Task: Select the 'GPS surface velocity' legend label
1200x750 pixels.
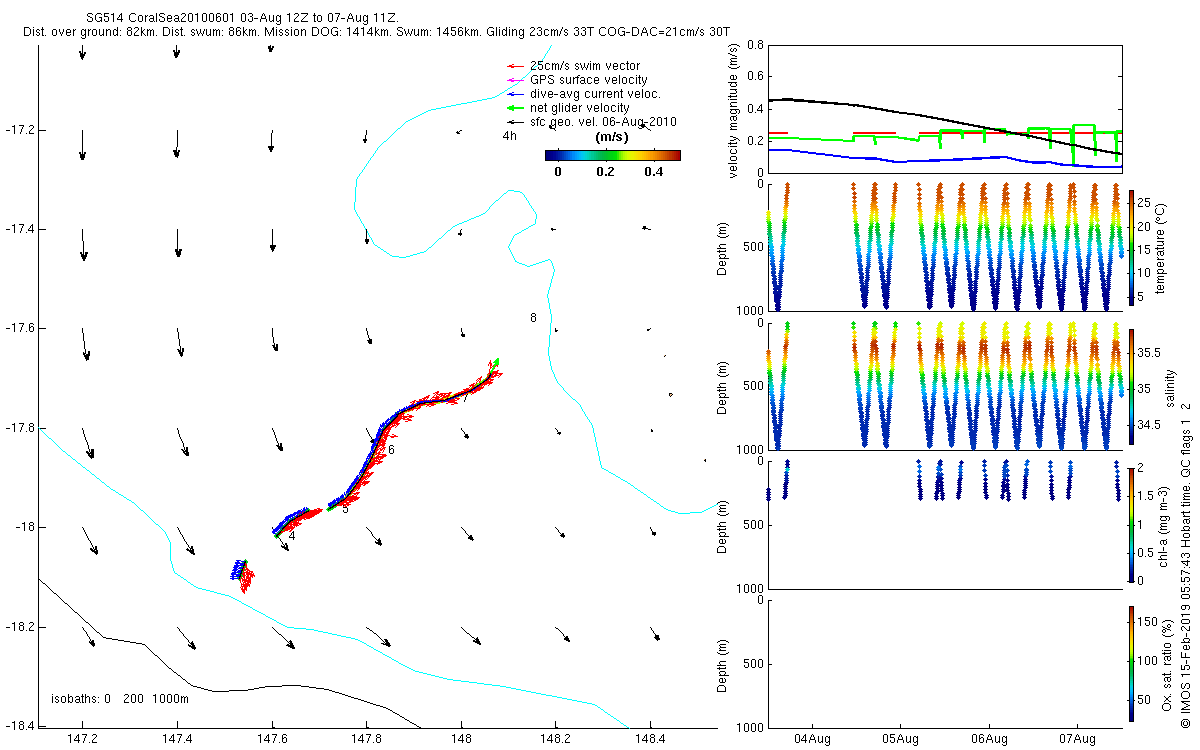Action: coord(588,80)
